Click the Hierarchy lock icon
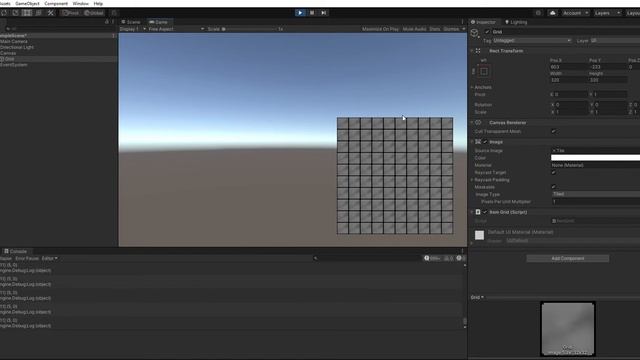This screenshot has width=640, height=360. point(107,22)
